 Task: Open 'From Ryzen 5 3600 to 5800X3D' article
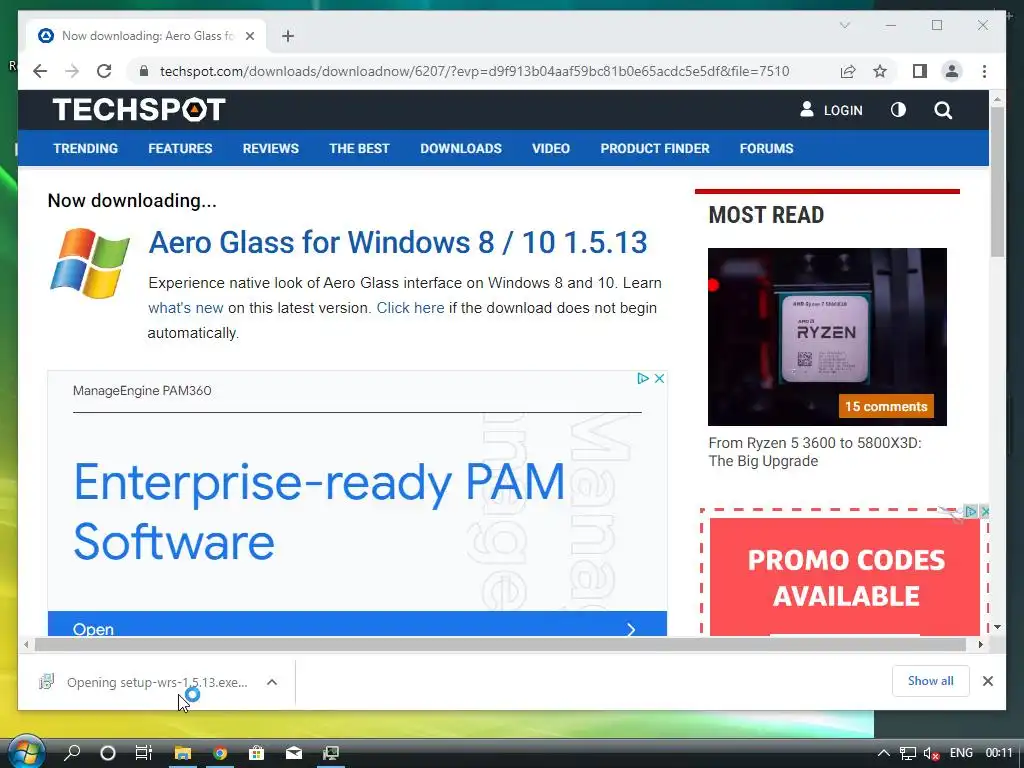(x=815, y=452)
